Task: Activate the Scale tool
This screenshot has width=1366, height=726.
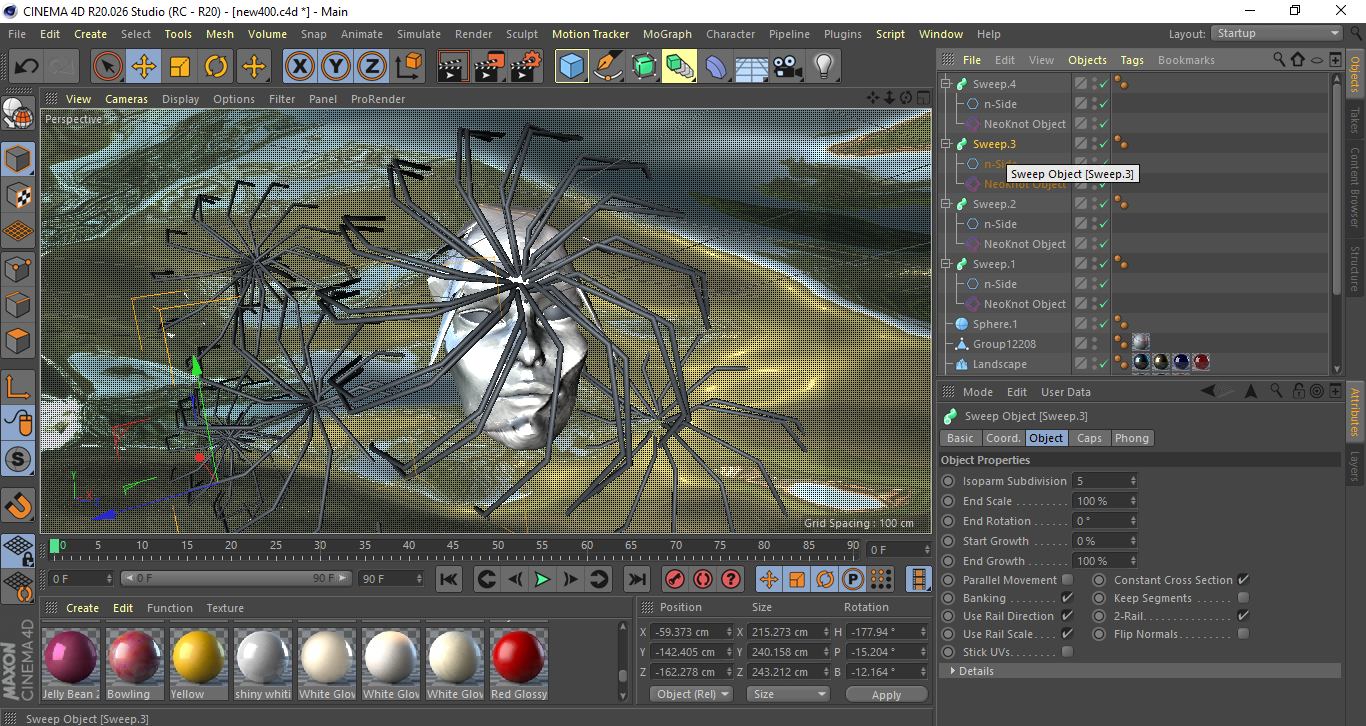Action: click(180, 67)
